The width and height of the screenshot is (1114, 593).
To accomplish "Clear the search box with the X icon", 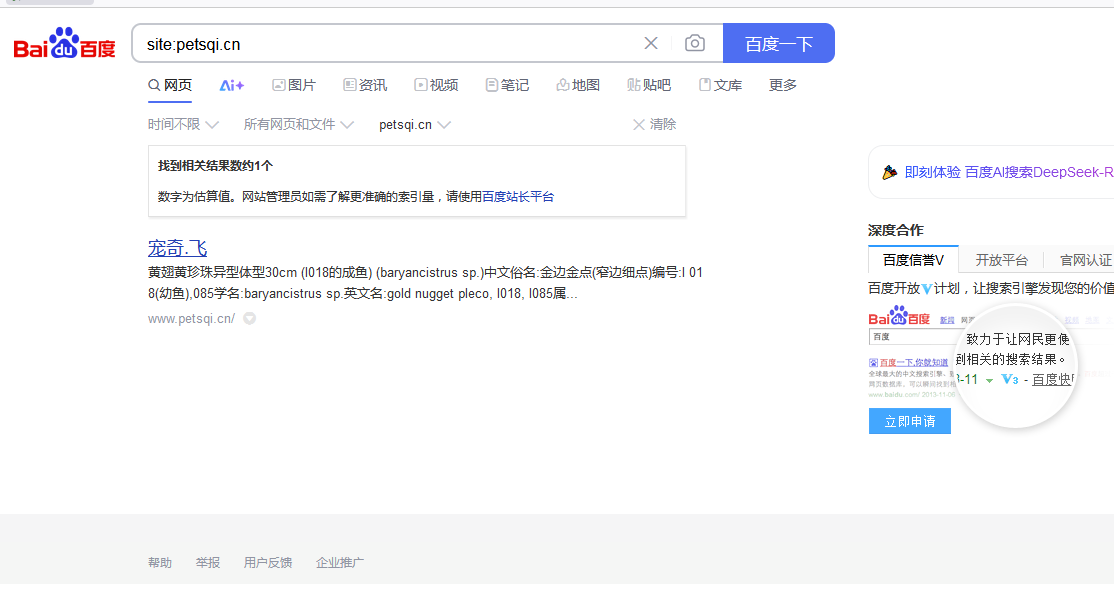I will click(651, 43).
